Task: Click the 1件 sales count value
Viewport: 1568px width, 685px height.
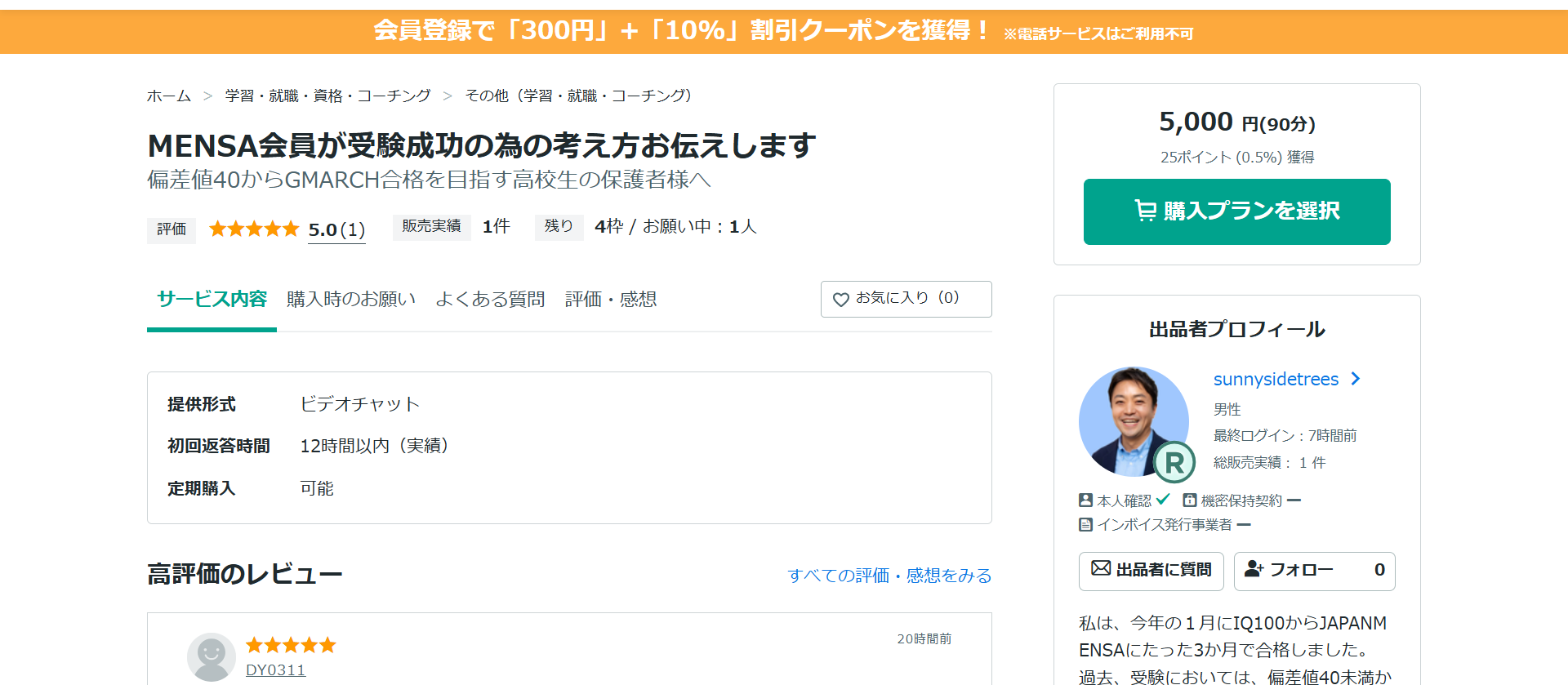Action: tap(496, 226)
